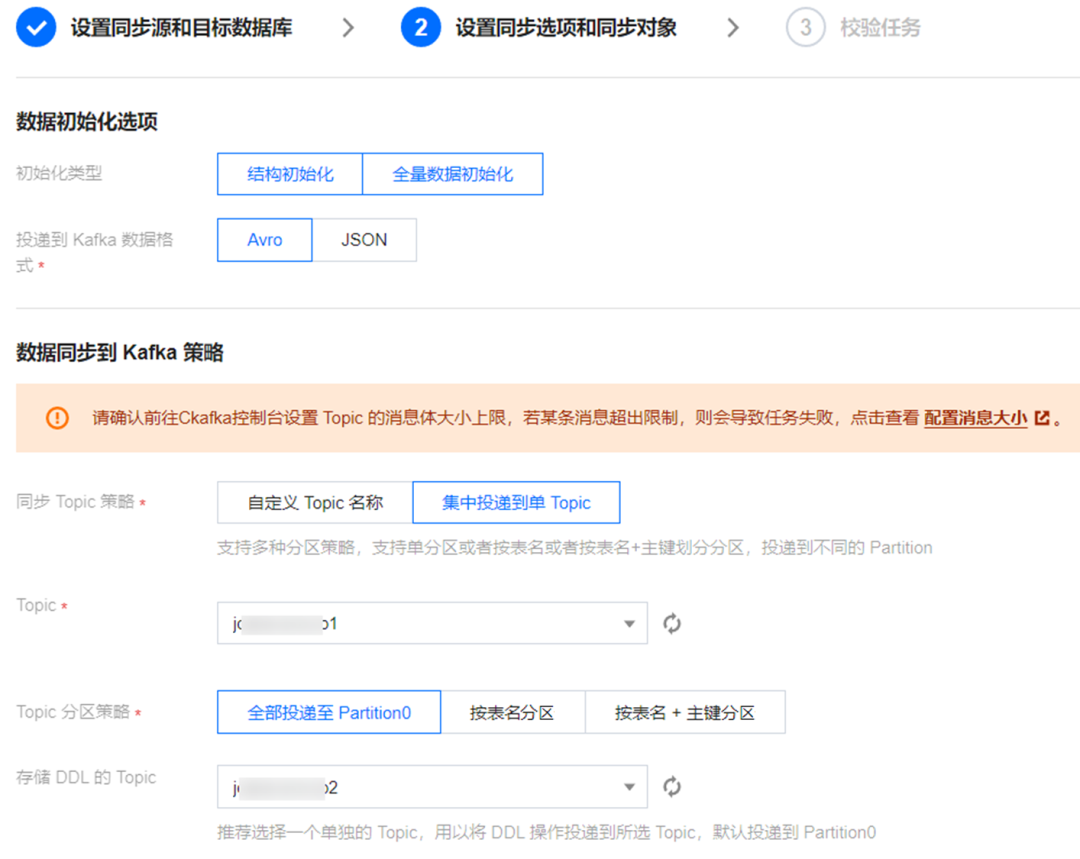Screen dimensions: 1080x859
Task: Click the chevron arrow before step three
Action: coord(733,28)
